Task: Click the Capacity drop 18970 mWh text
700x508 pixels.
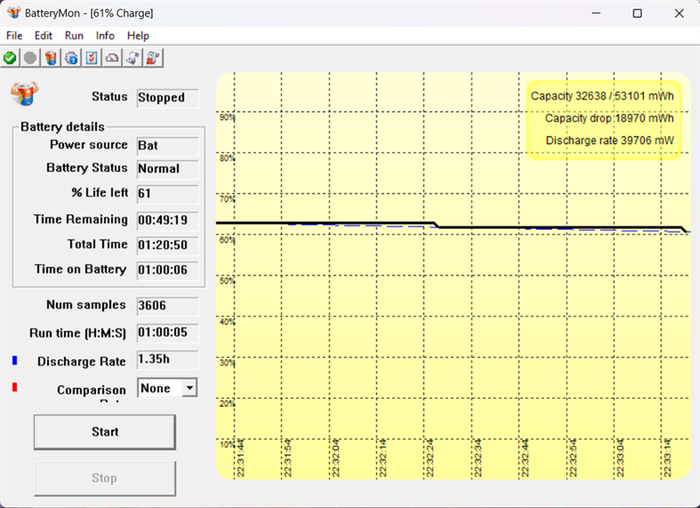Action: pos(609,118)
